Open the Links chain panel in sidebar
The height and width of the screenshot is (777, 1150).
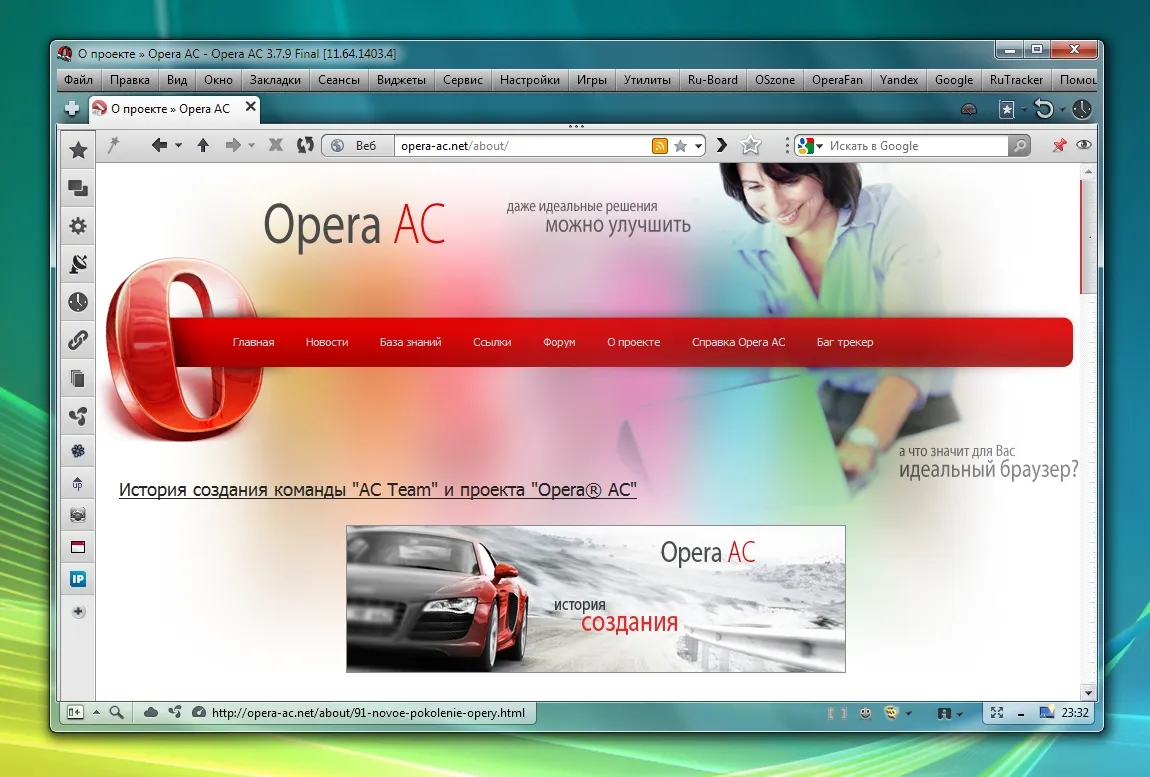click(x=77, y=340)
